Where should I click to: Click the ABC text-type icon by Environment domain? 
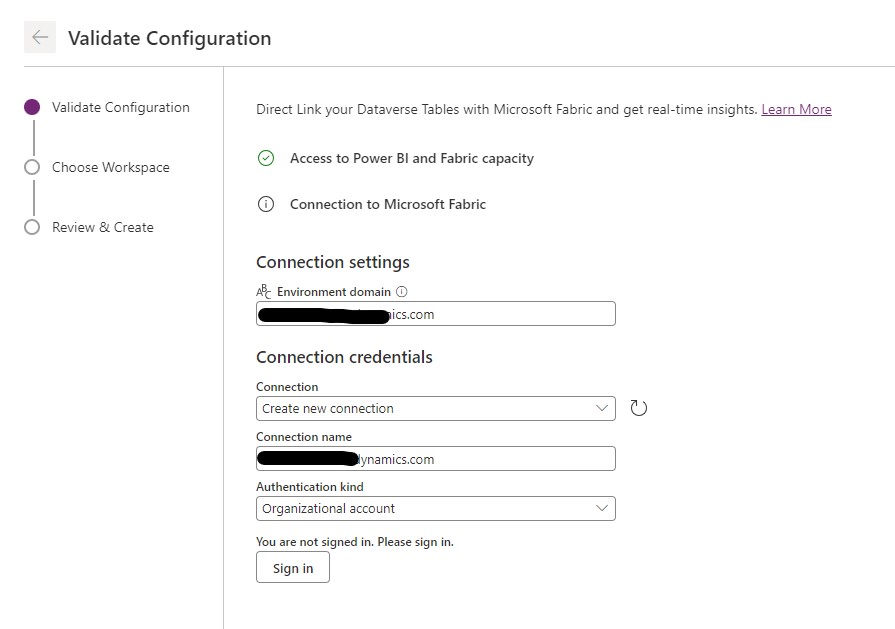click(x=263, y=292)
